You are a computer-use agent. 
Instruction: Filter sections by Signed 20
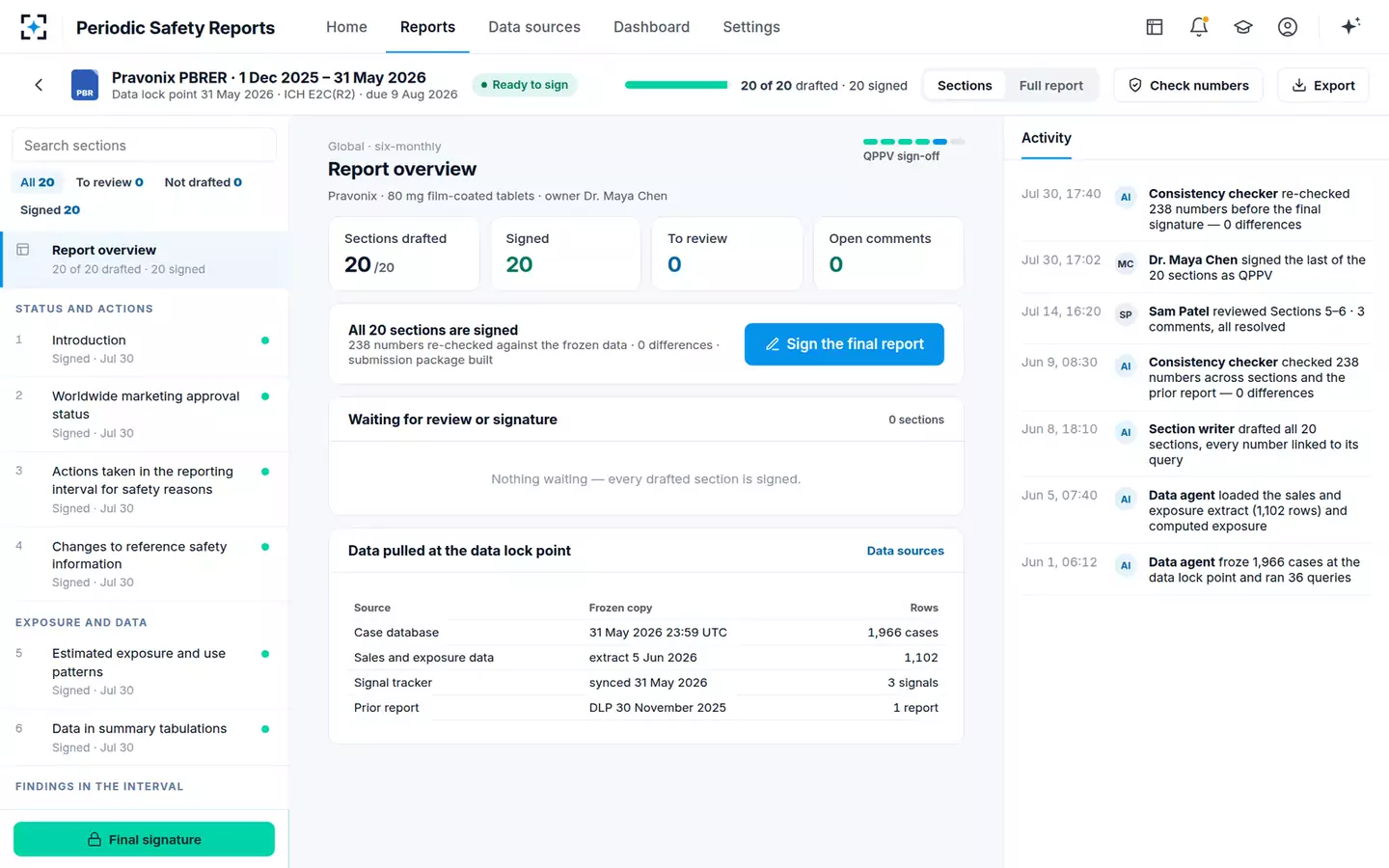tap(50, 209)
